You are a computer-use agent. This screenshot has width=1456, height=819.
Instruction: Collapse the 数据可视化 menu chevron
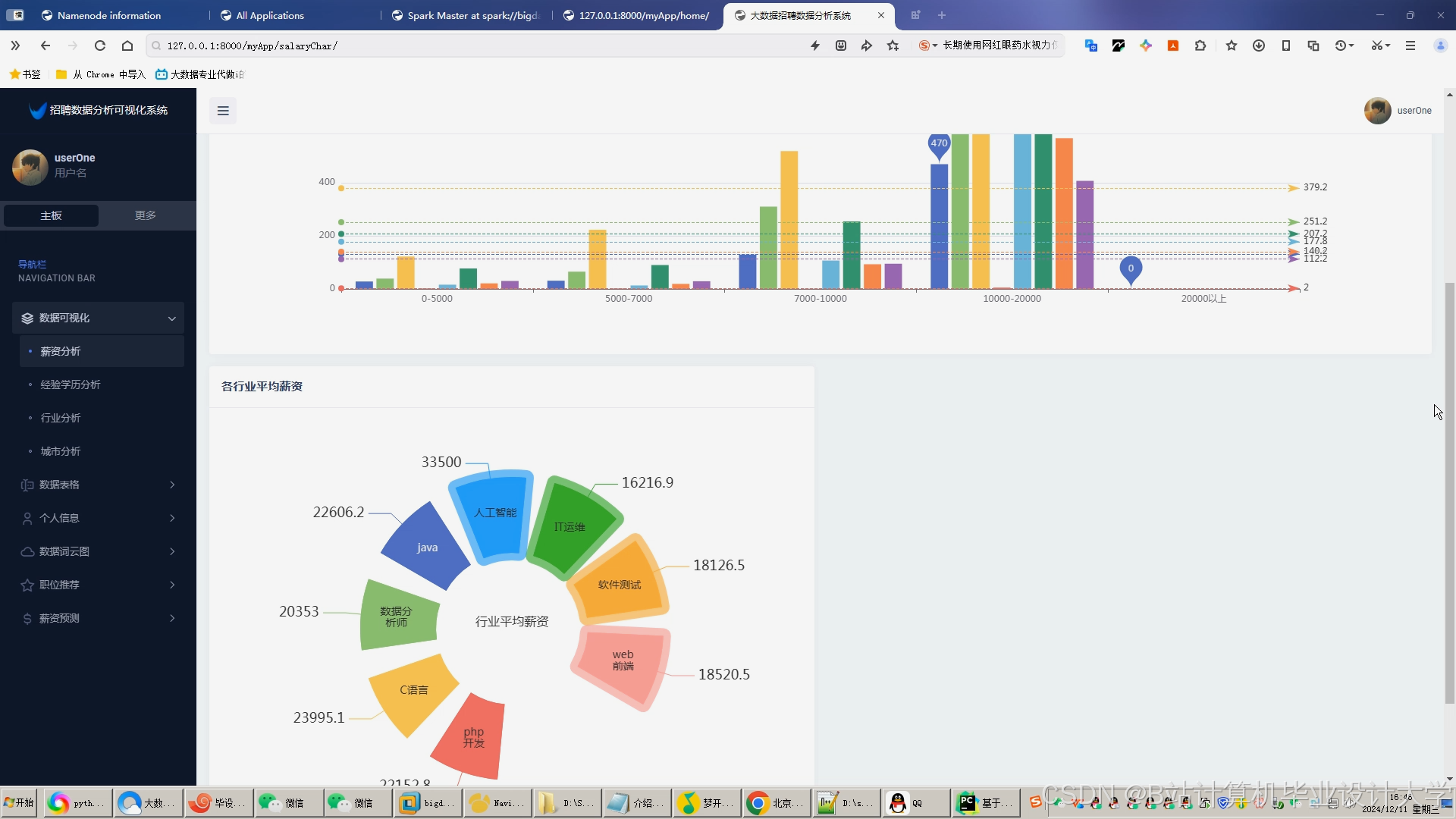coord(171,318)
